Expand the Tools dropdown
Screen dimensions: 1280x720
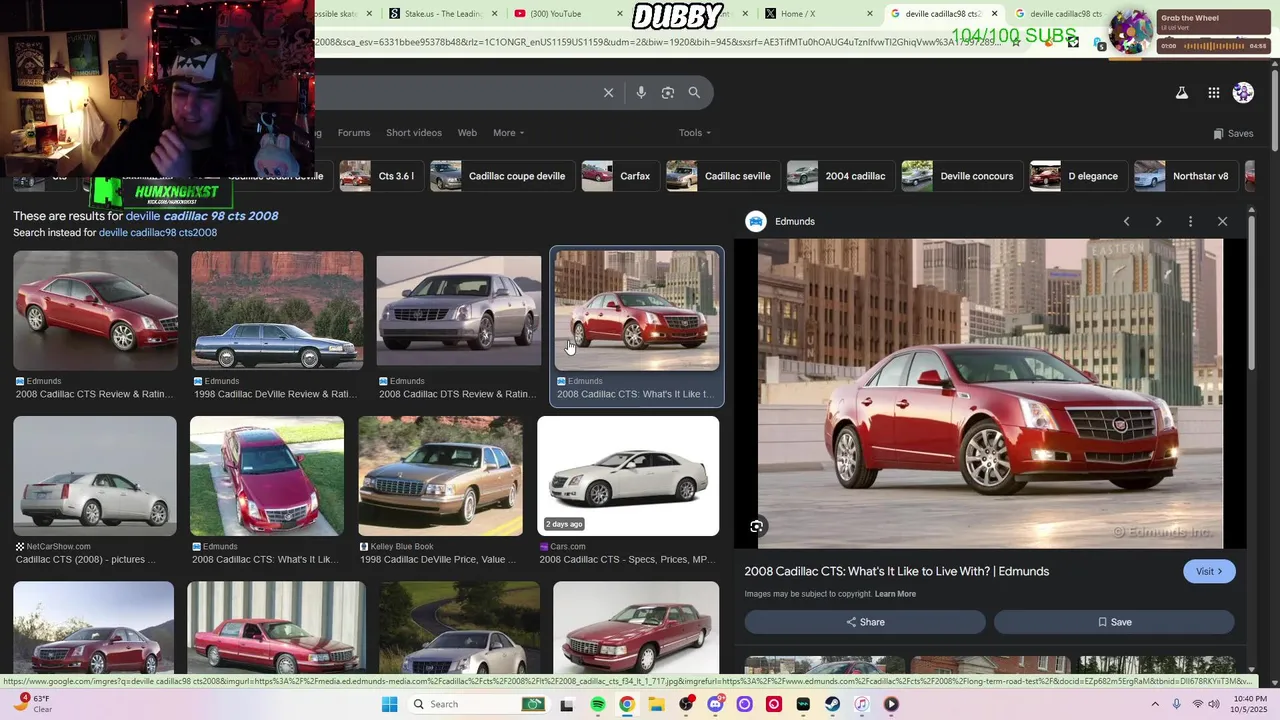pos(695,133)
